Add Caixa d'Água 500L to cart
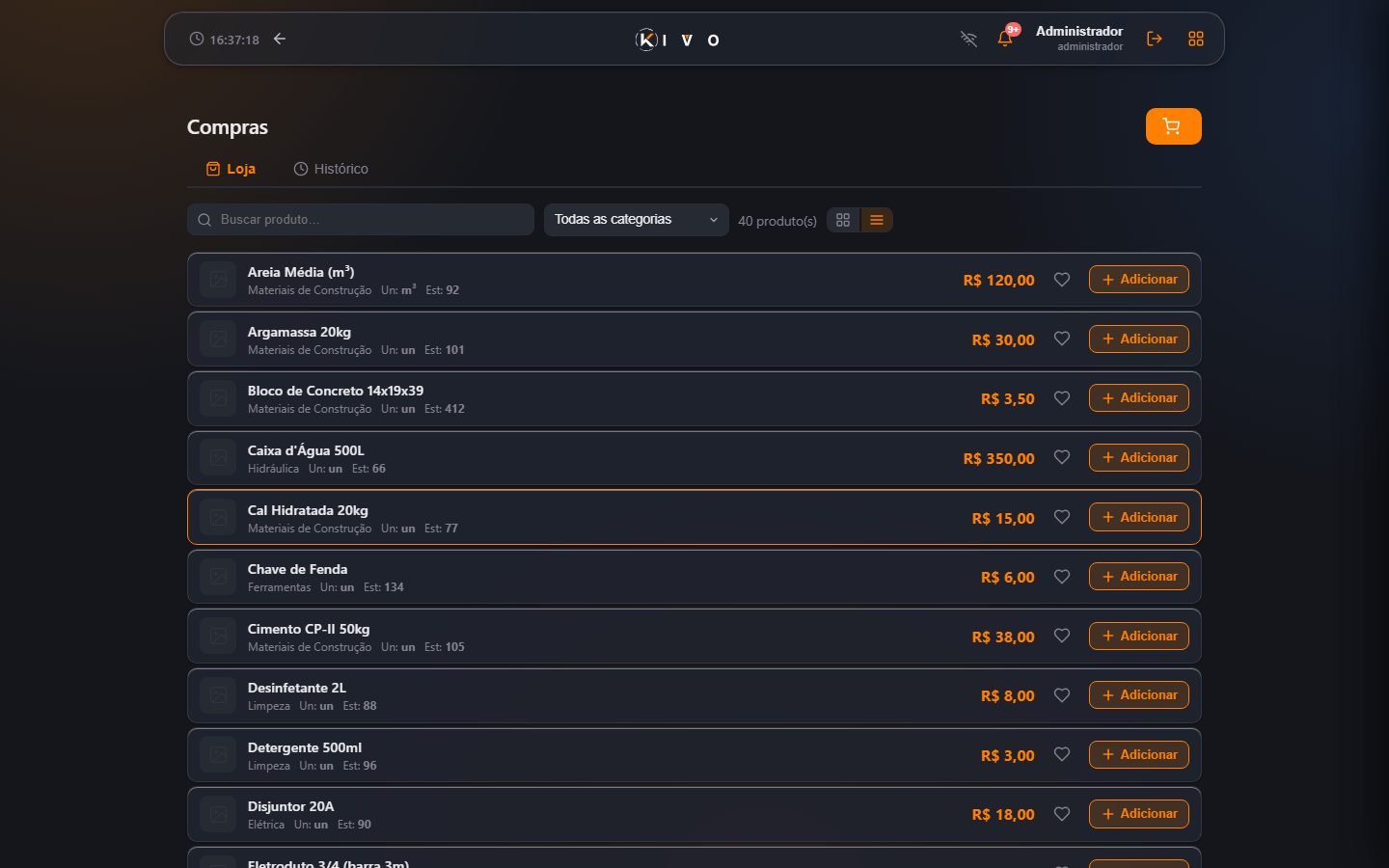The width and height of the screenshot is (1389, 868). tap(1139, 458)
